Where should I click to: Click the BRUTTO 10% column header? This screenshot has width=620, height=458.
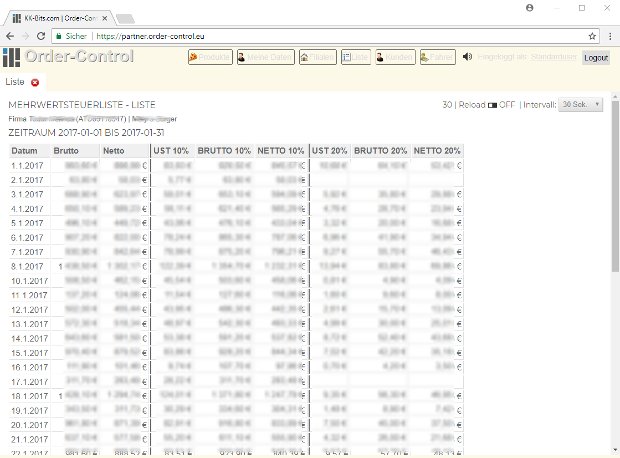[x=224, y=151]
